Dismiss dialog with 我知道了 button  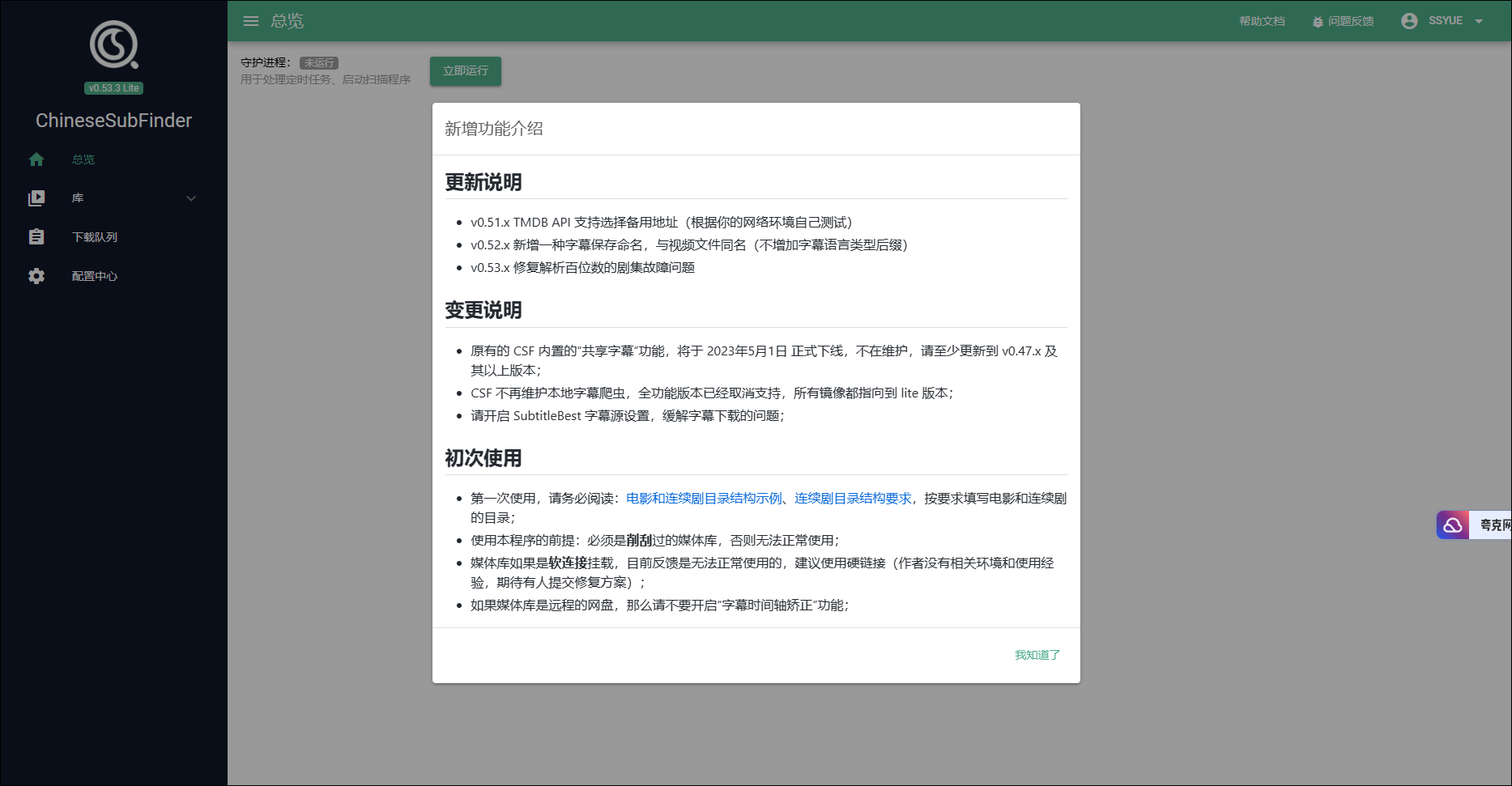click(x=1037, y=655)
